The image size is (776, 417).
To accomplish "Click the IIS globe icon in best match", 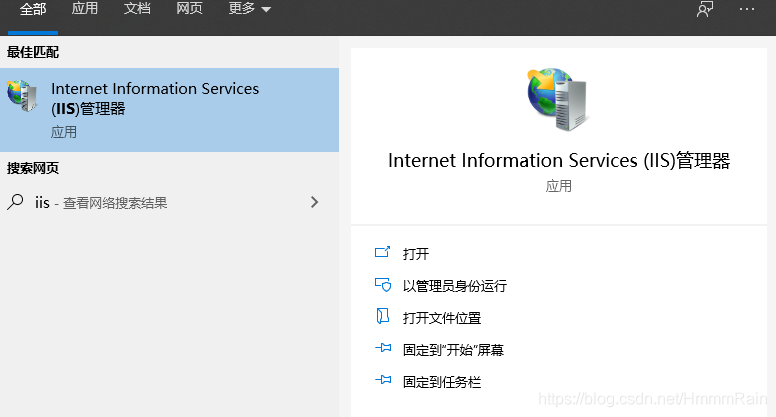I will 22,95.
